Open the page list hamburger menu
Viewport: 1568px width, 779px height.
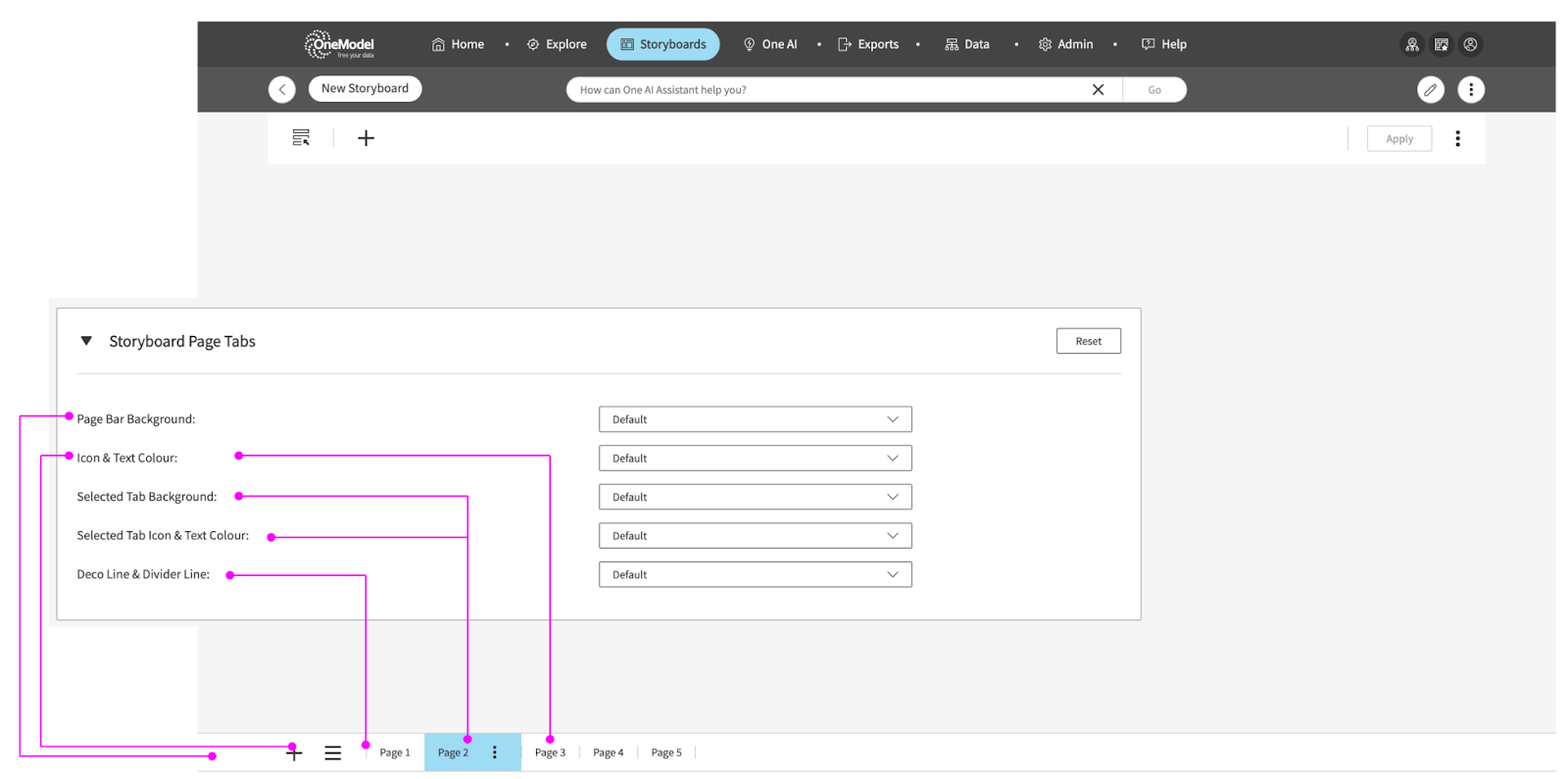click(x=333, y=753)
